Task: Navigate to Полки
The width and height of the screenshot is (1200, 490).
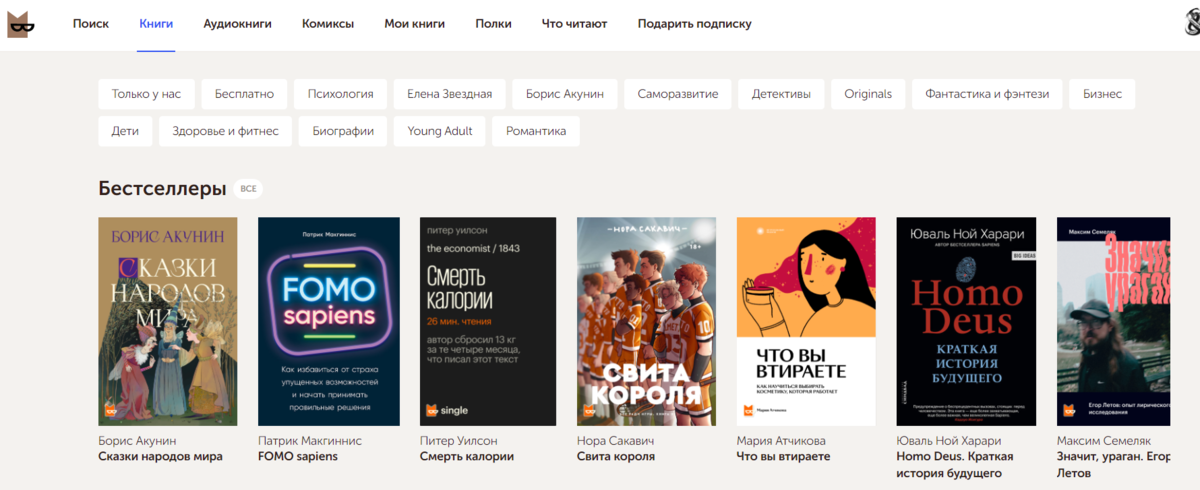Action: click(494, 24)
